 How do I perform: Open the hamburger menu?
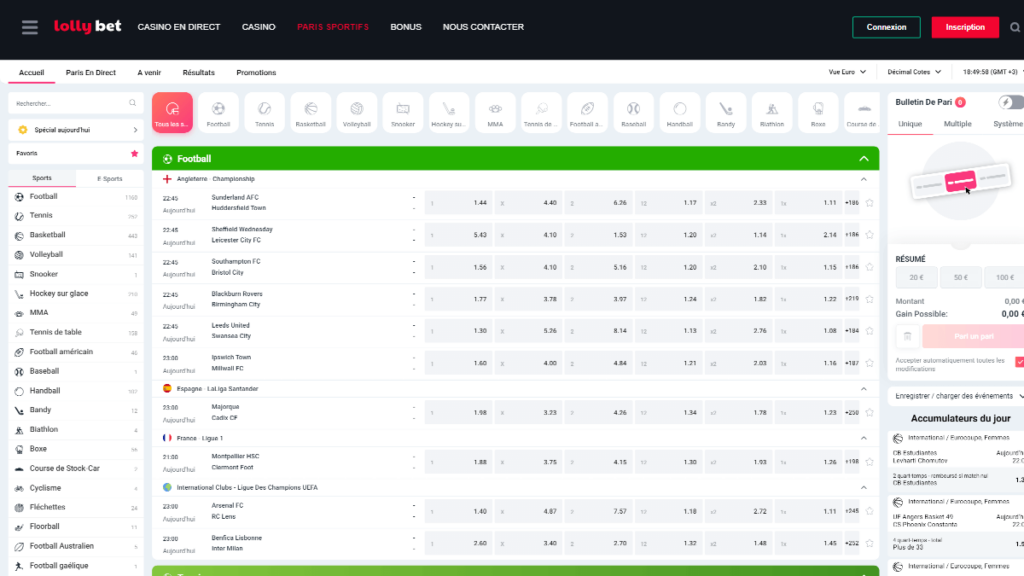(x=29, y=27)
